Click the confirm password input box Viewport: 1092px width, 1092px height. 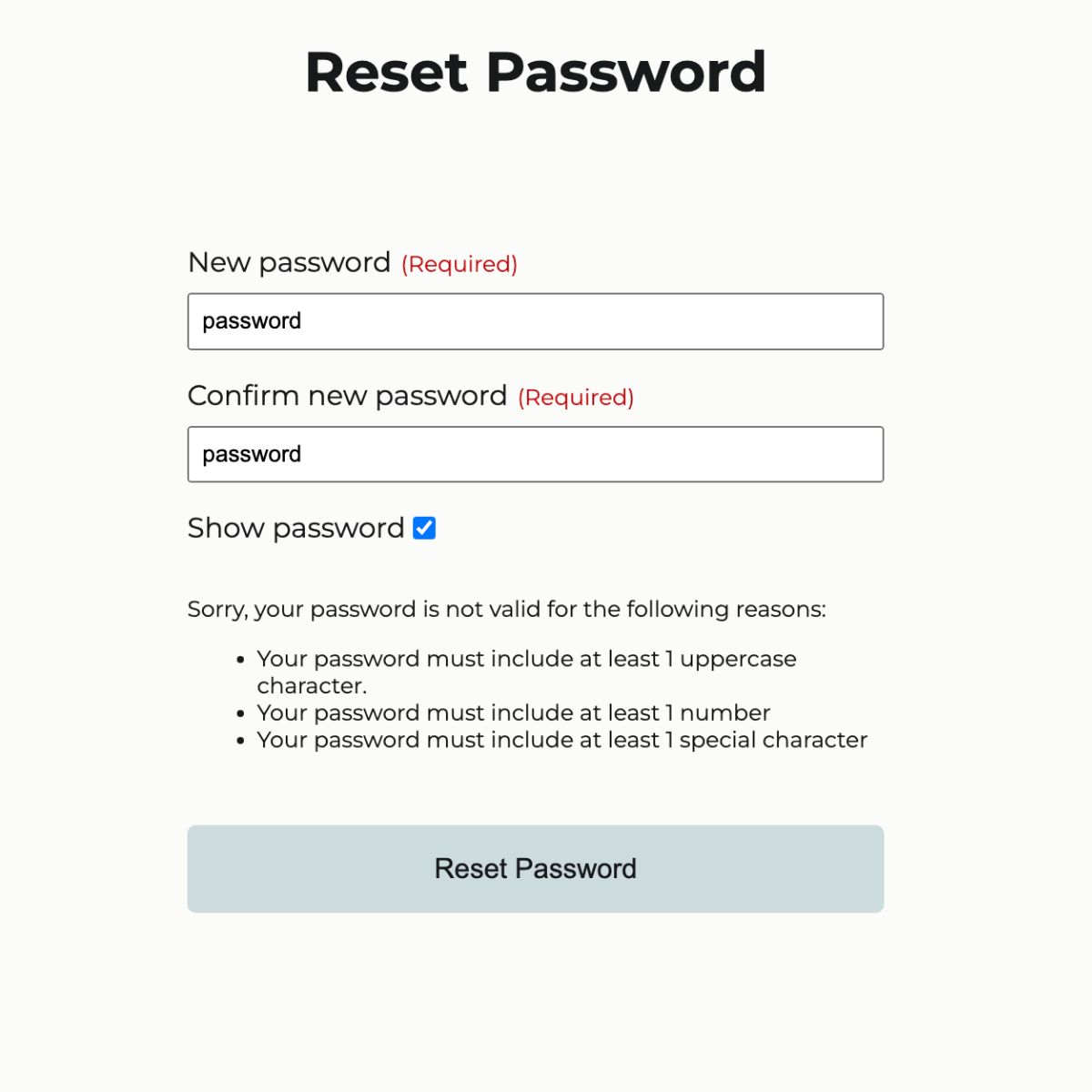(535, 453)
